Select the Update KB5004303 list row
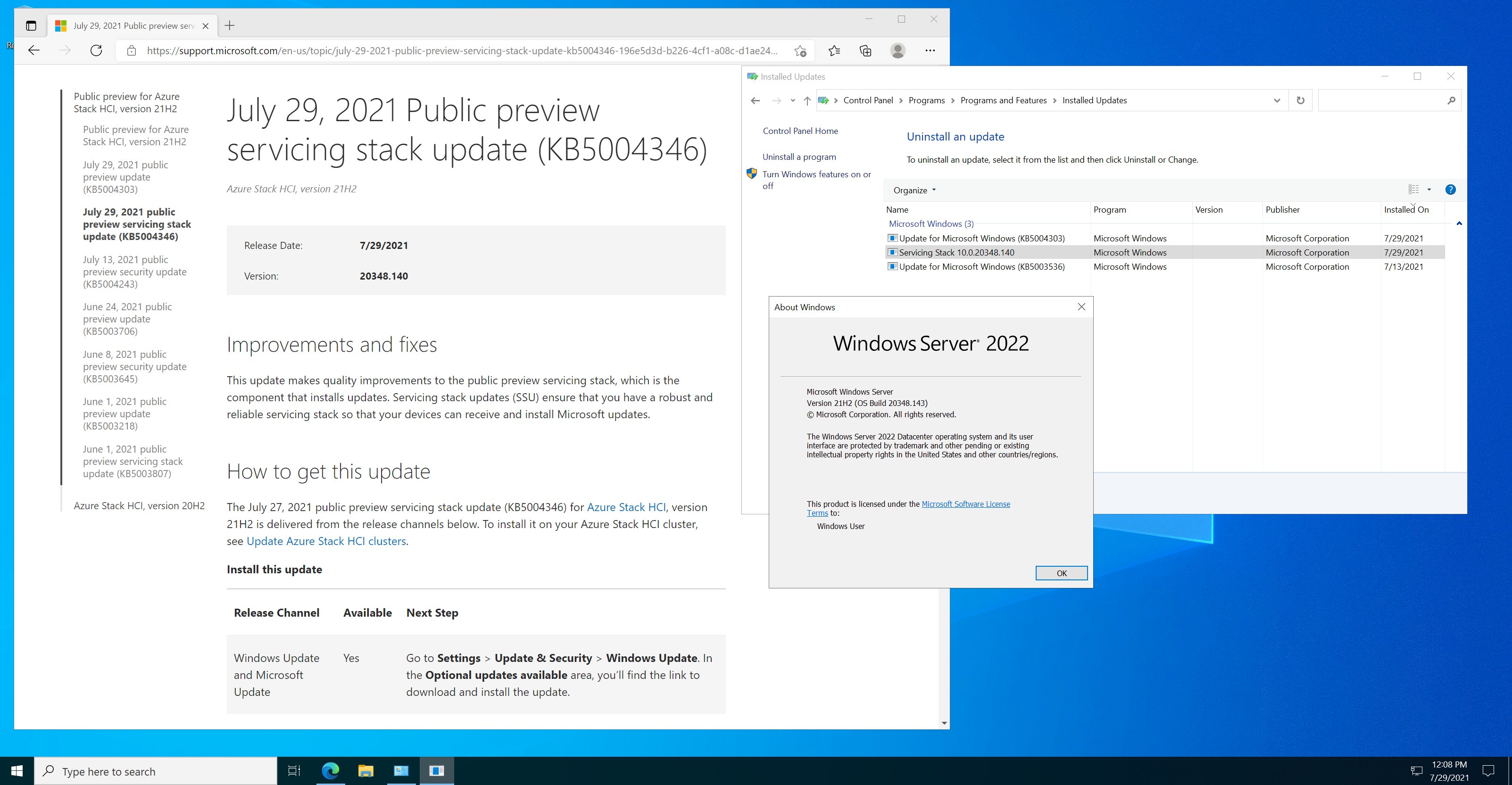 click(x=981, y=238)
